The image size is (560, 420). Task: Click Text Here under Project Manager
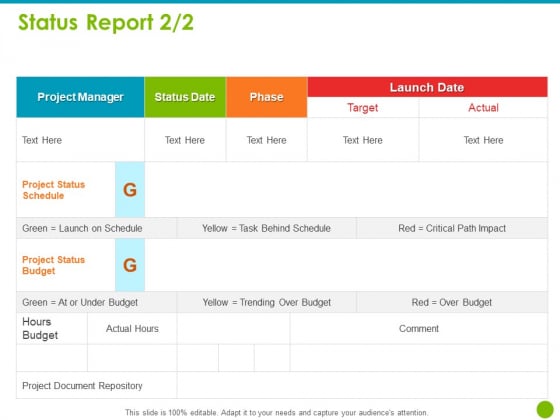tap(42, 140)
